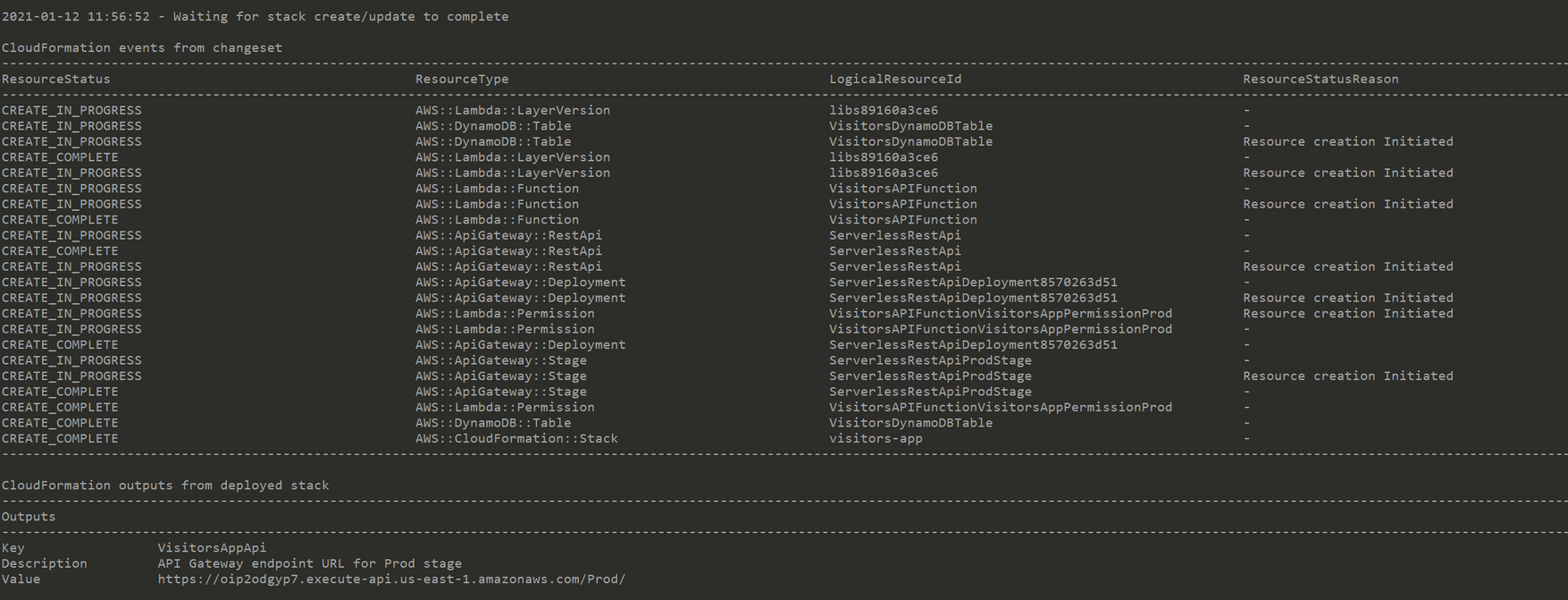Click the ResourceStatusReason column header

pos(1321,80)
